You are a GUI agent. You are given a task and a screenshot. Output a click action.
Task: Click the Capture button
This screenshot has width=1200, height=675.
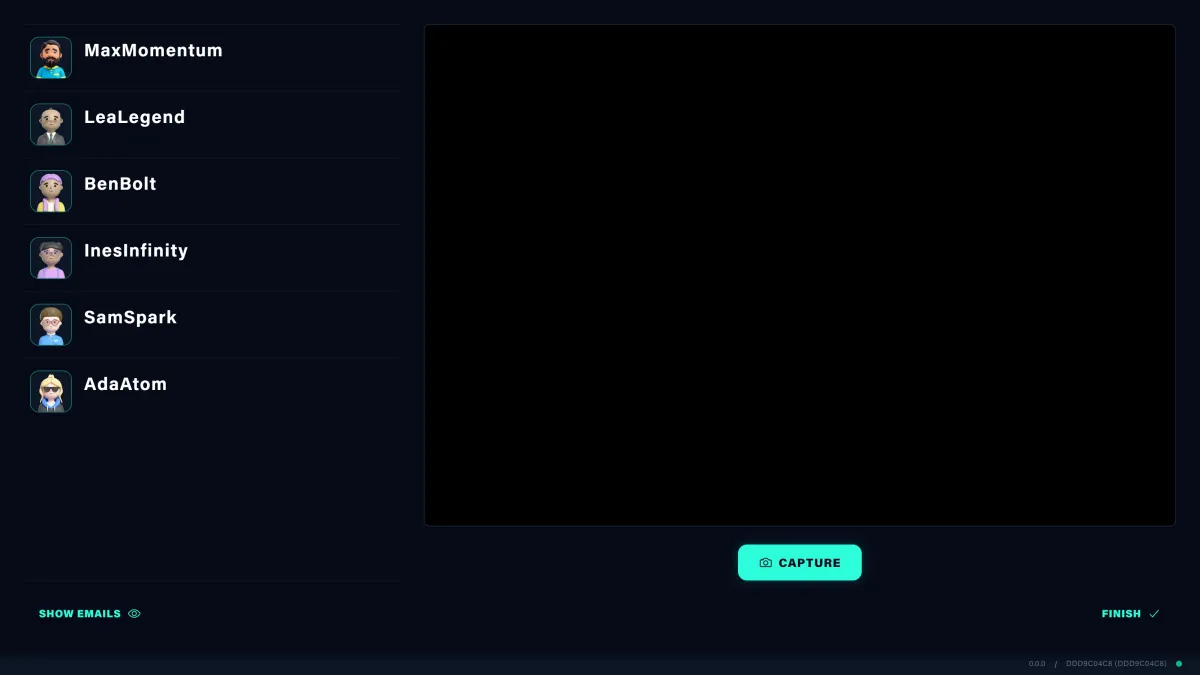tap(800, 563)
